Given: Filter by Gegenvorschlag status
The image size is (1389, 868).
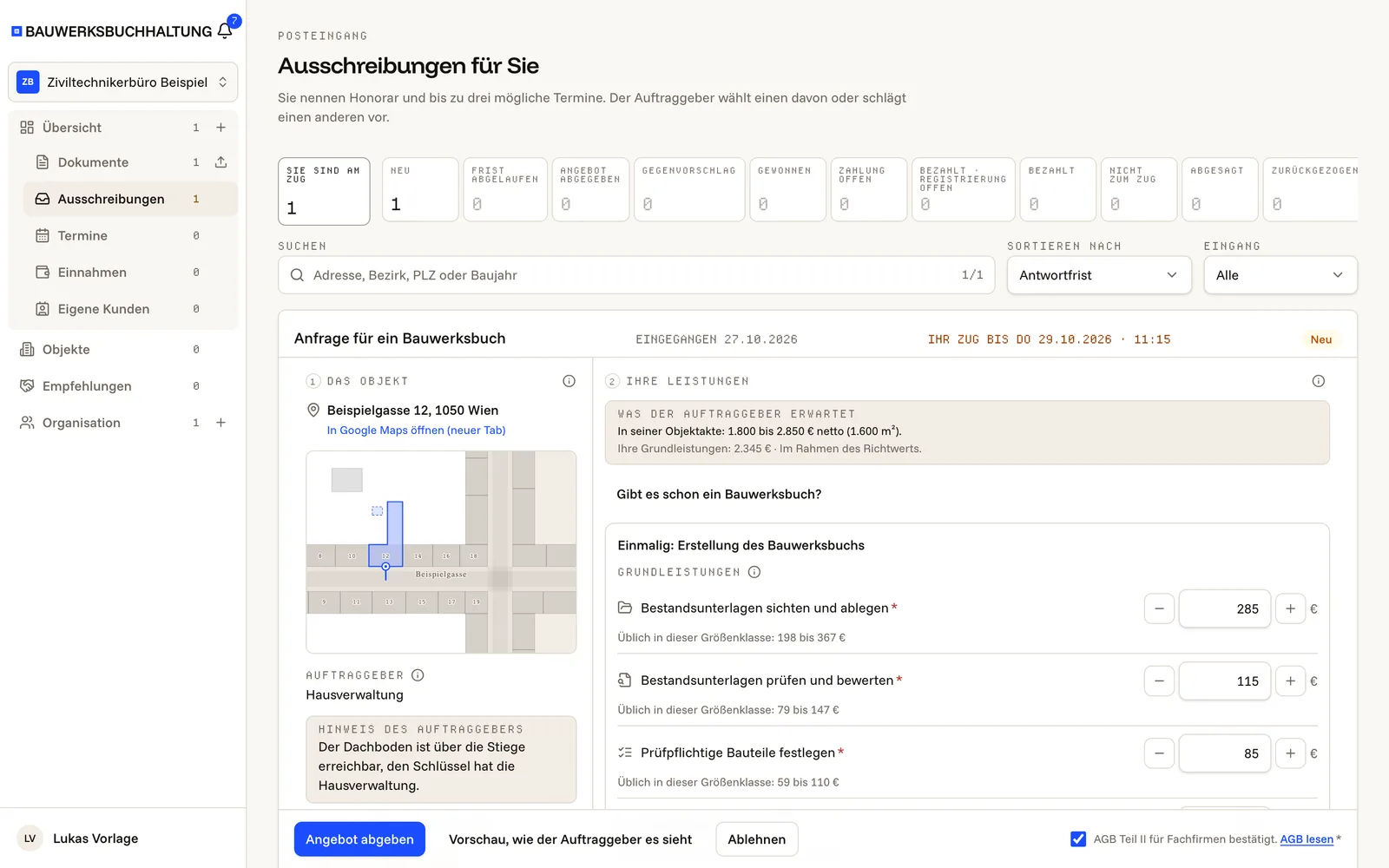Looking at the screenshot, I should pyautogui.click(x=689, y=189).
